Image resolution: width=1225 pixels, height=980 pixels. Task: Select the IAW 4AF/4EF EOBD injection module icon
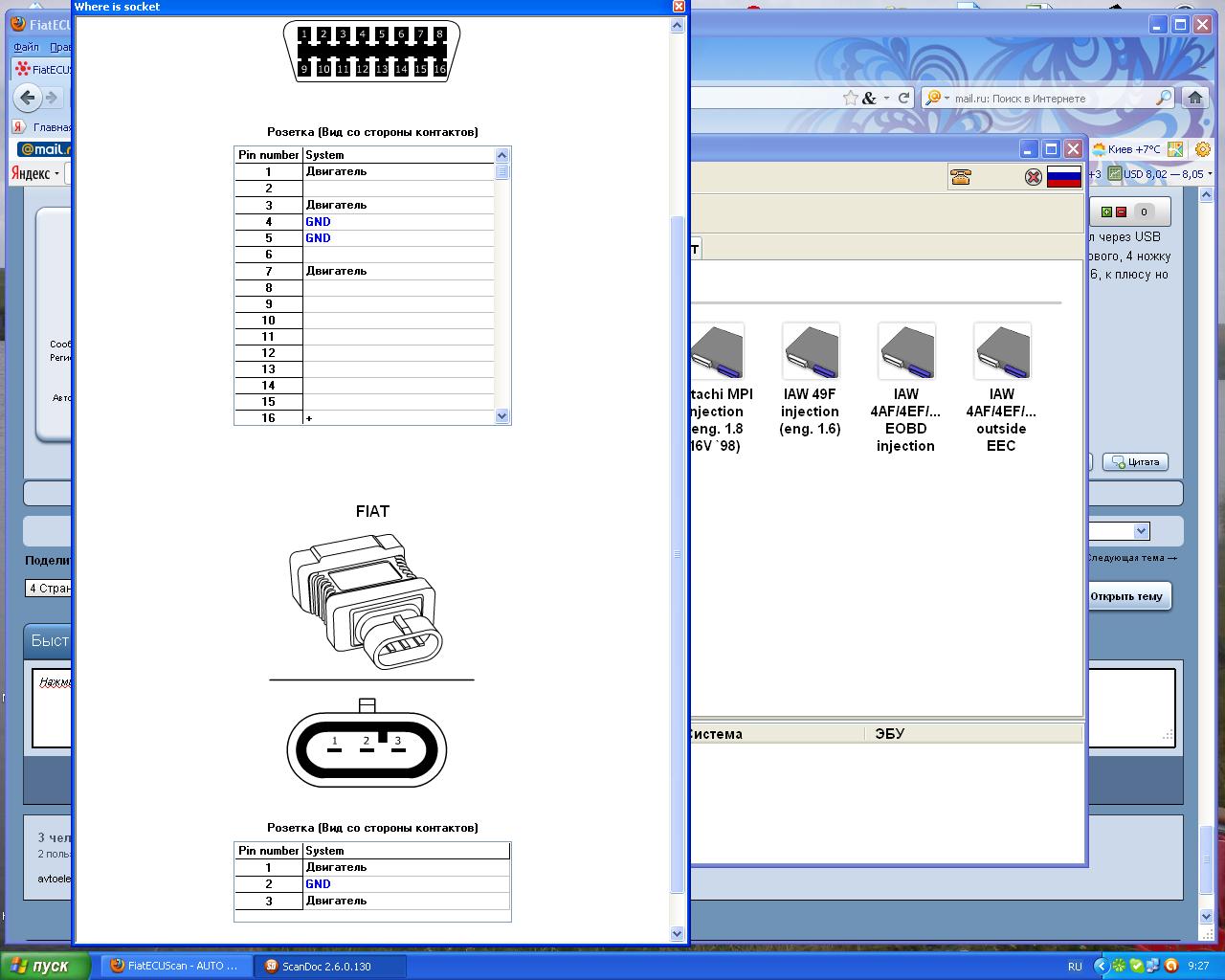[906, 351]
